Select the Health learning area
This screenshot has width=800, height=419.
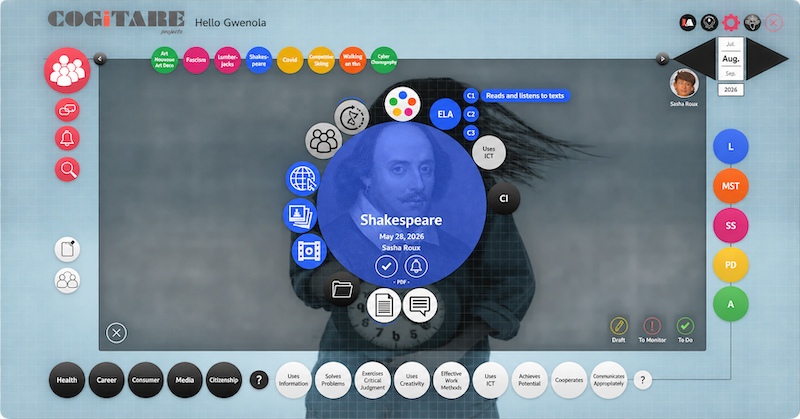point(67,380)
